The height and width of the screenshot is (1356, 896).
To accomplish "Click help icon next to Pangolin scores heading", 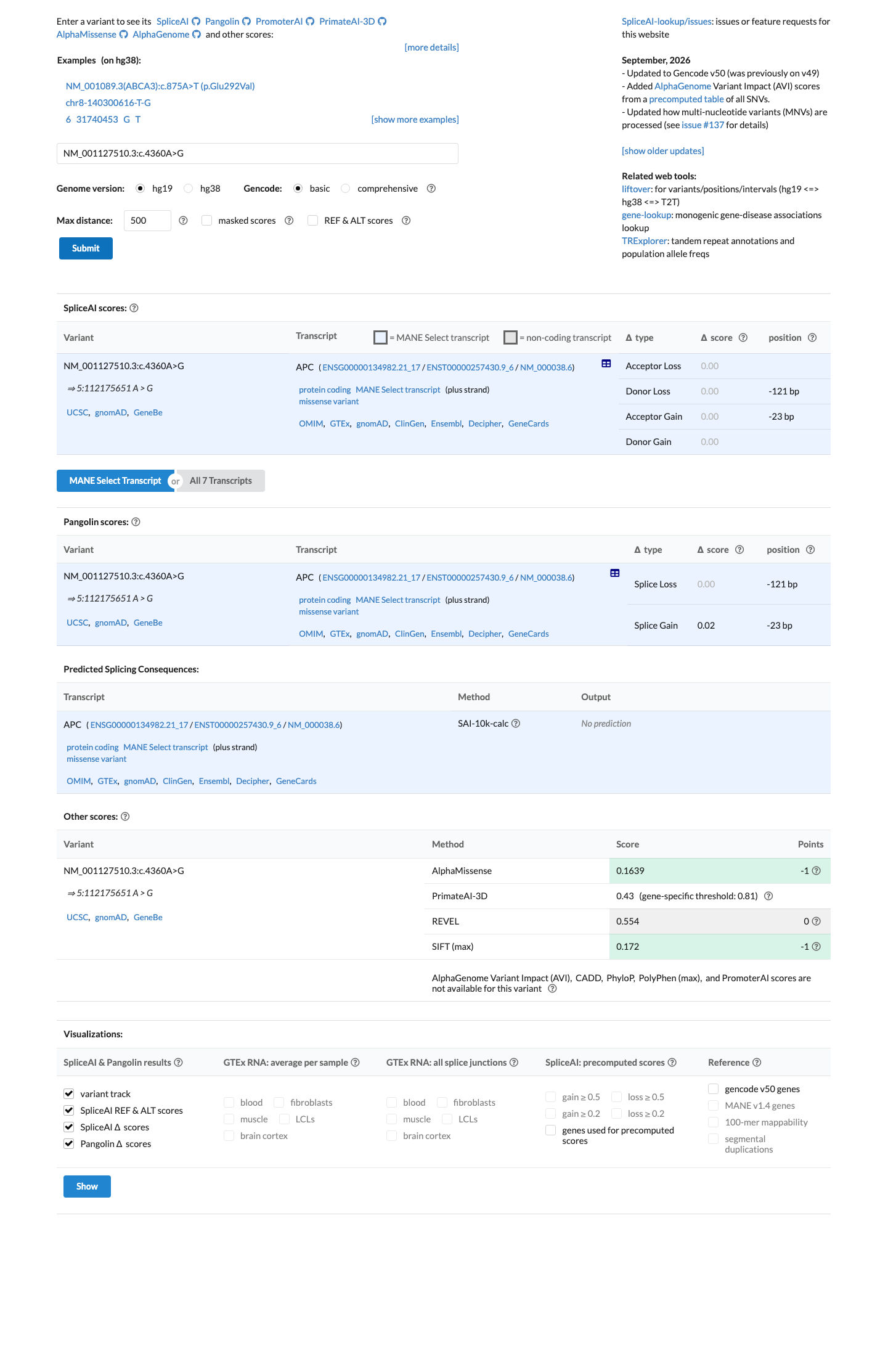I will [136, 522].
